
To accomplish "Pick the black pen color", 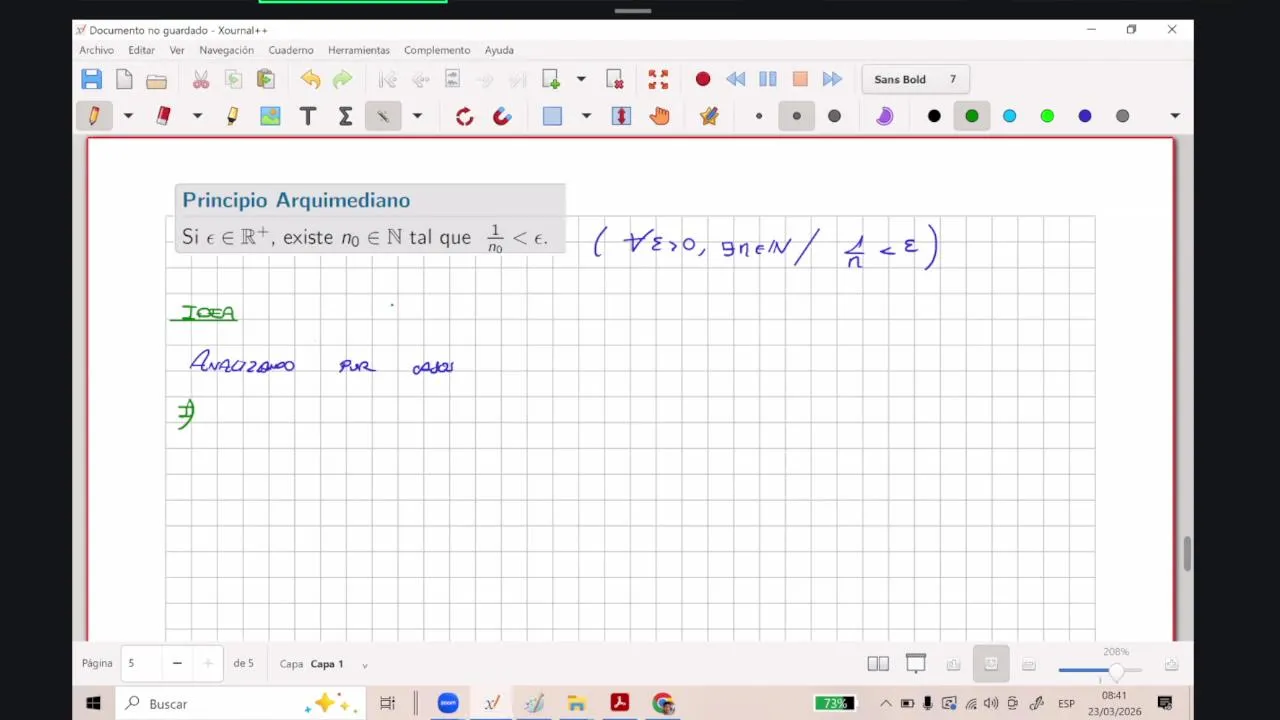I will pos(934,116).
